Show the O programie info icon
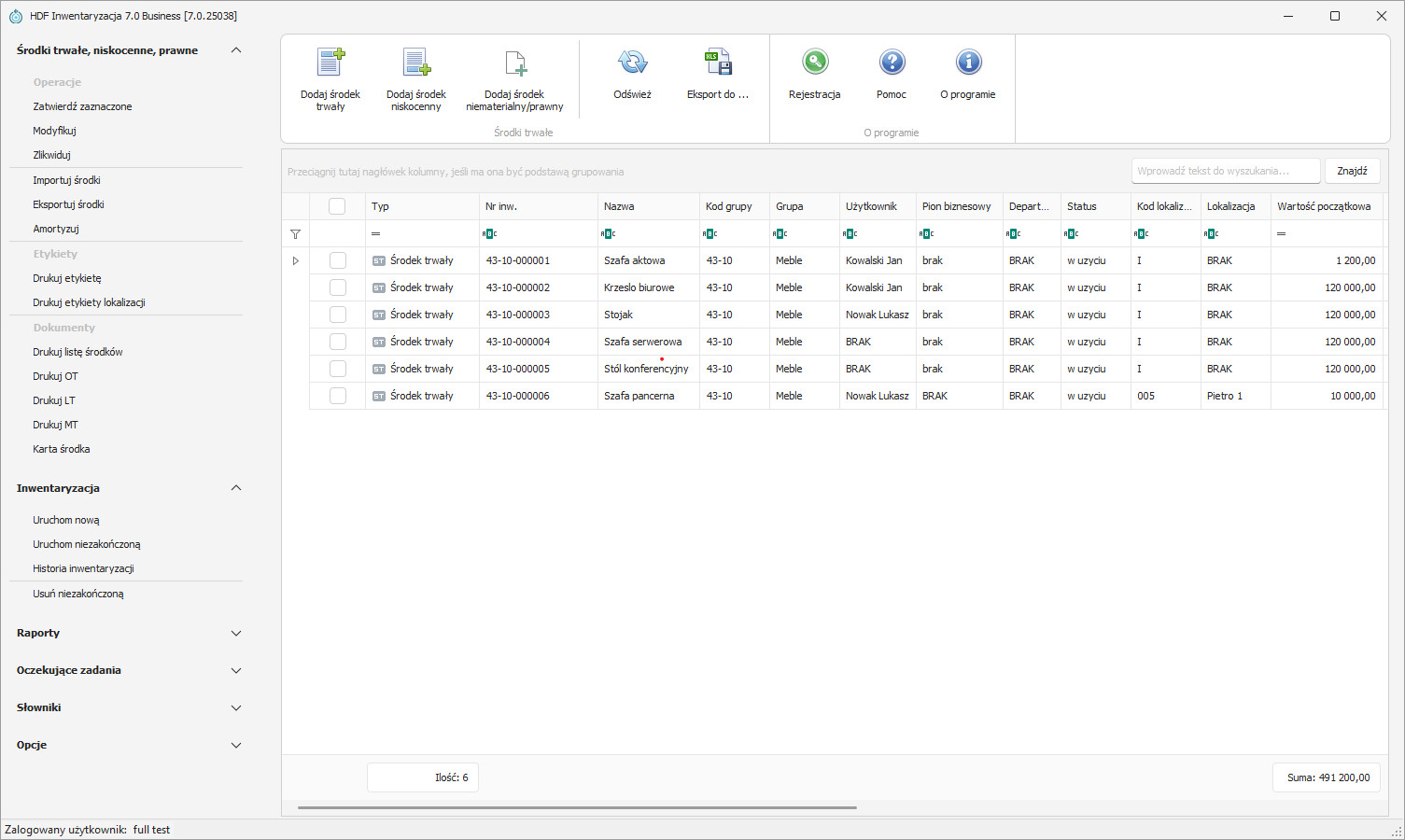 coord(968,63)
